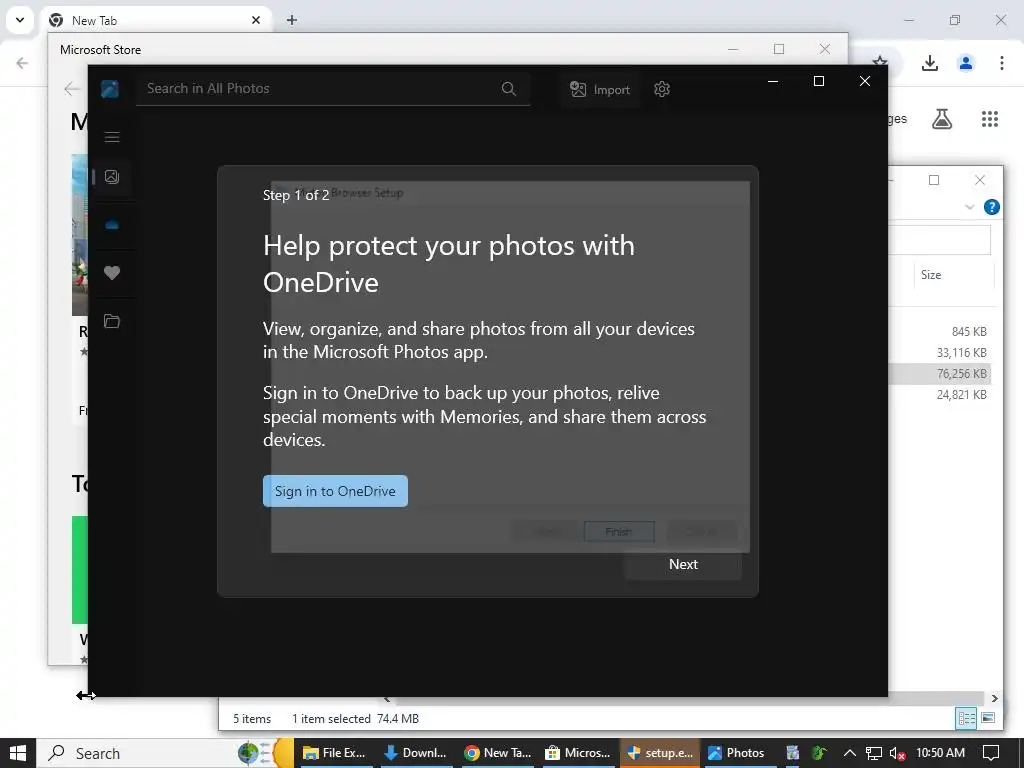
Task: Click the taskbar Search box
Action: point(165,753)
